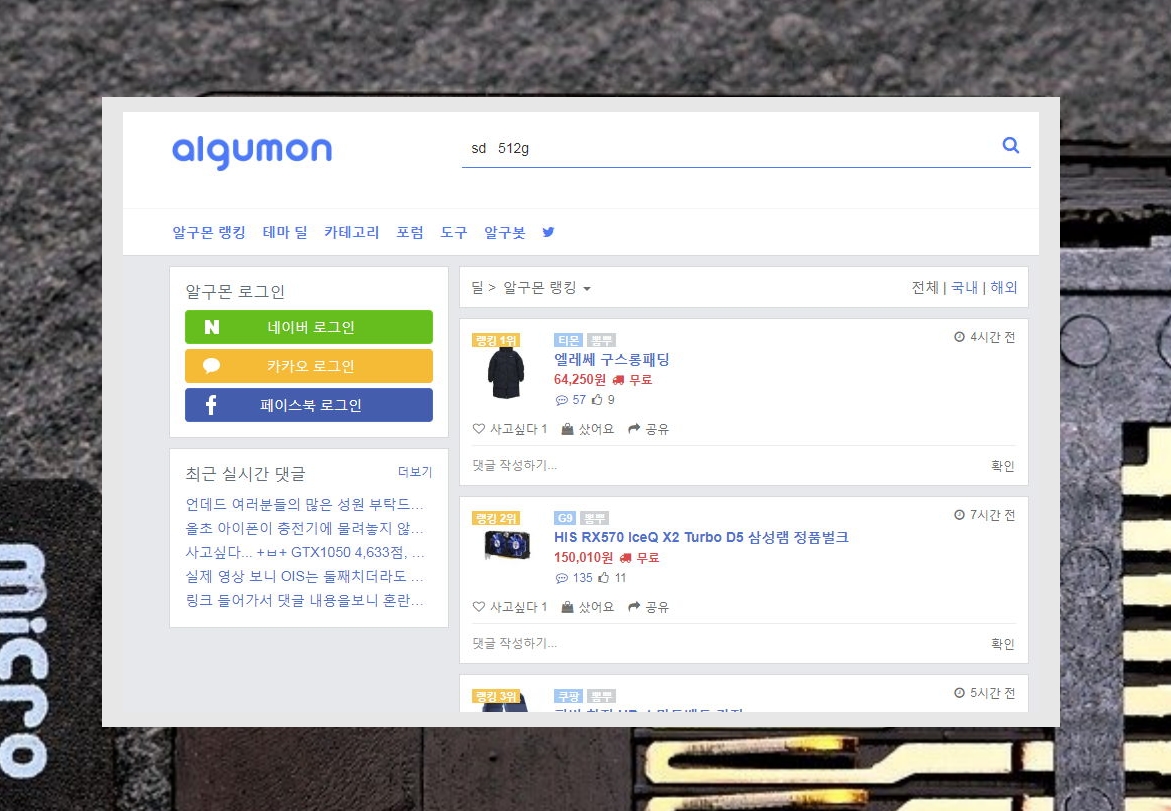Screen dimensions: 1171x811
Task: Open comment starting with 언데드 여러분들의
Action: tap(305, 504)
